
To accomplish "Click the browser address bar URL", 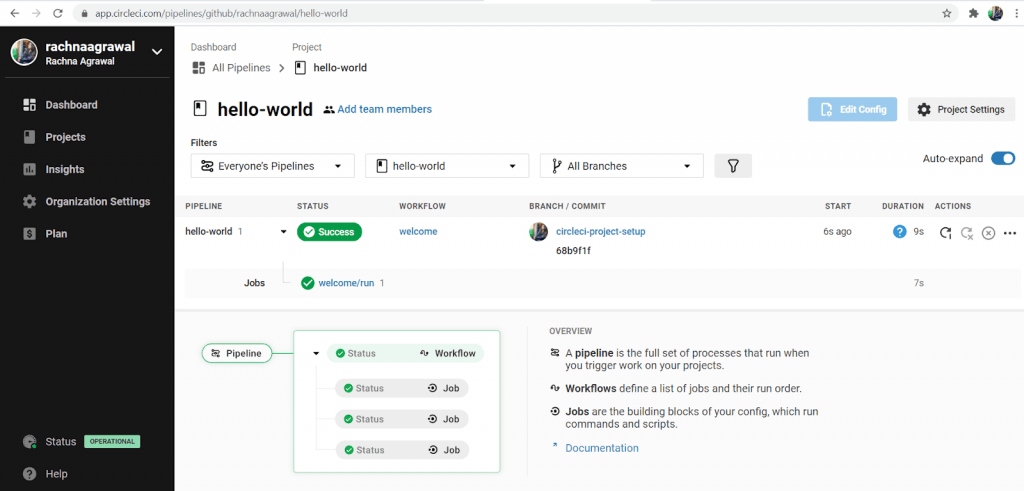I will coord(400,13).
